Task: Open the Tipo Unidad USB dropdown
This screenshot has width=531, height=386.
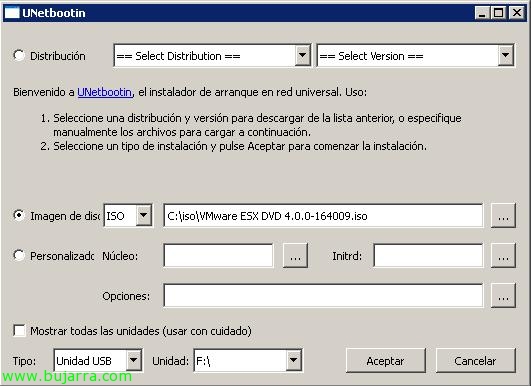Action: (98, 361)
